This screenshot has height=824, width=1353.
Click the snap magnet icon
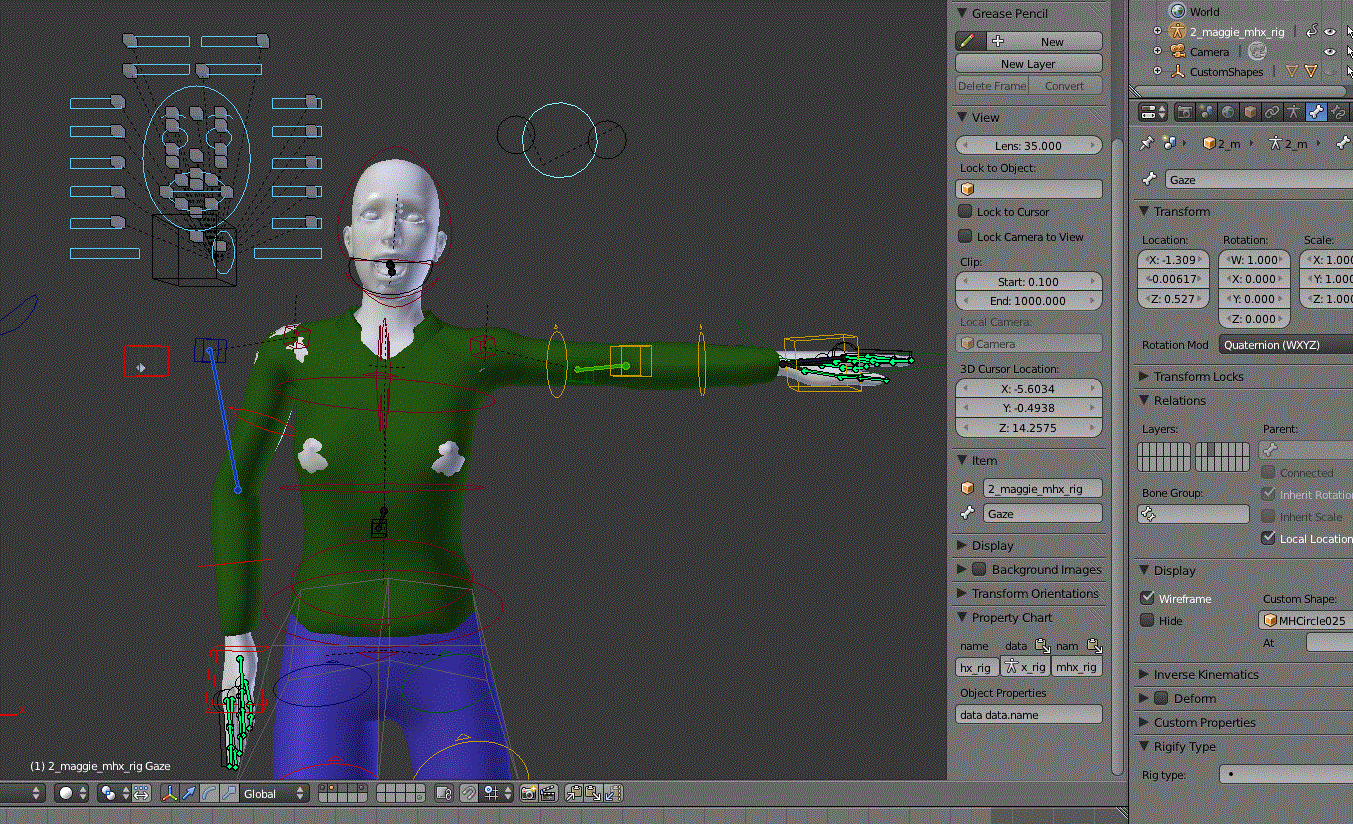click(468, 794)
